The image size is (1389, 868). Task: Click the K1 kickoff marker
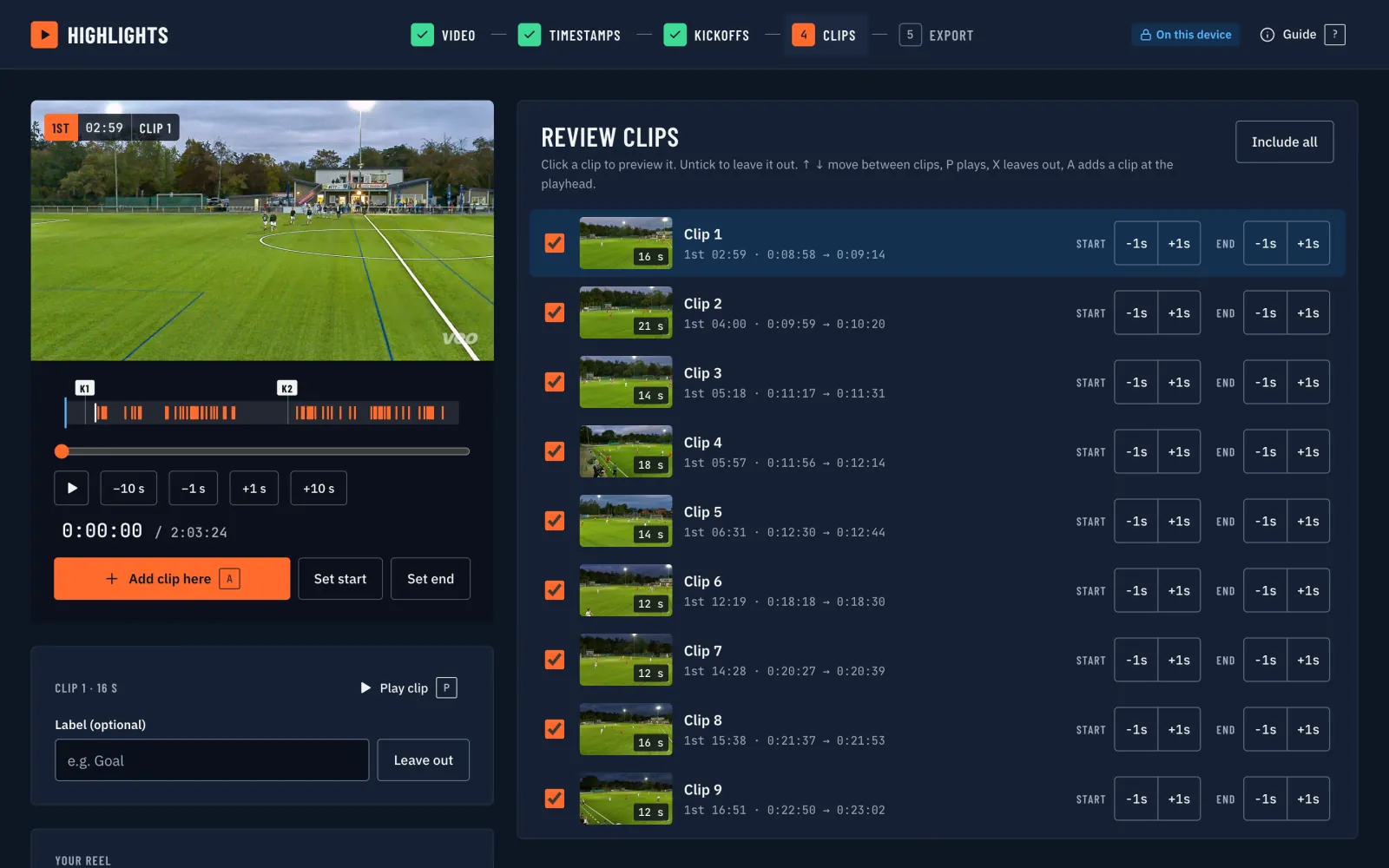pos(84,388)
